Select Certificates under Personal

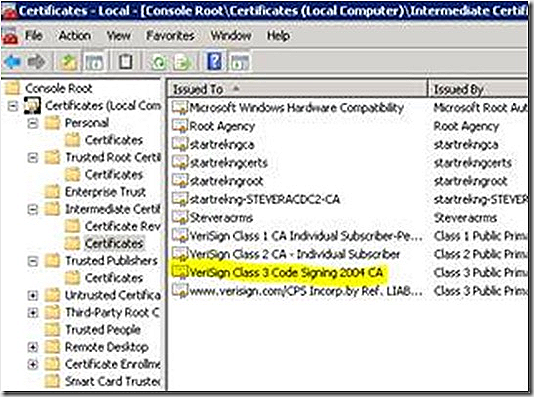(114, 140)
